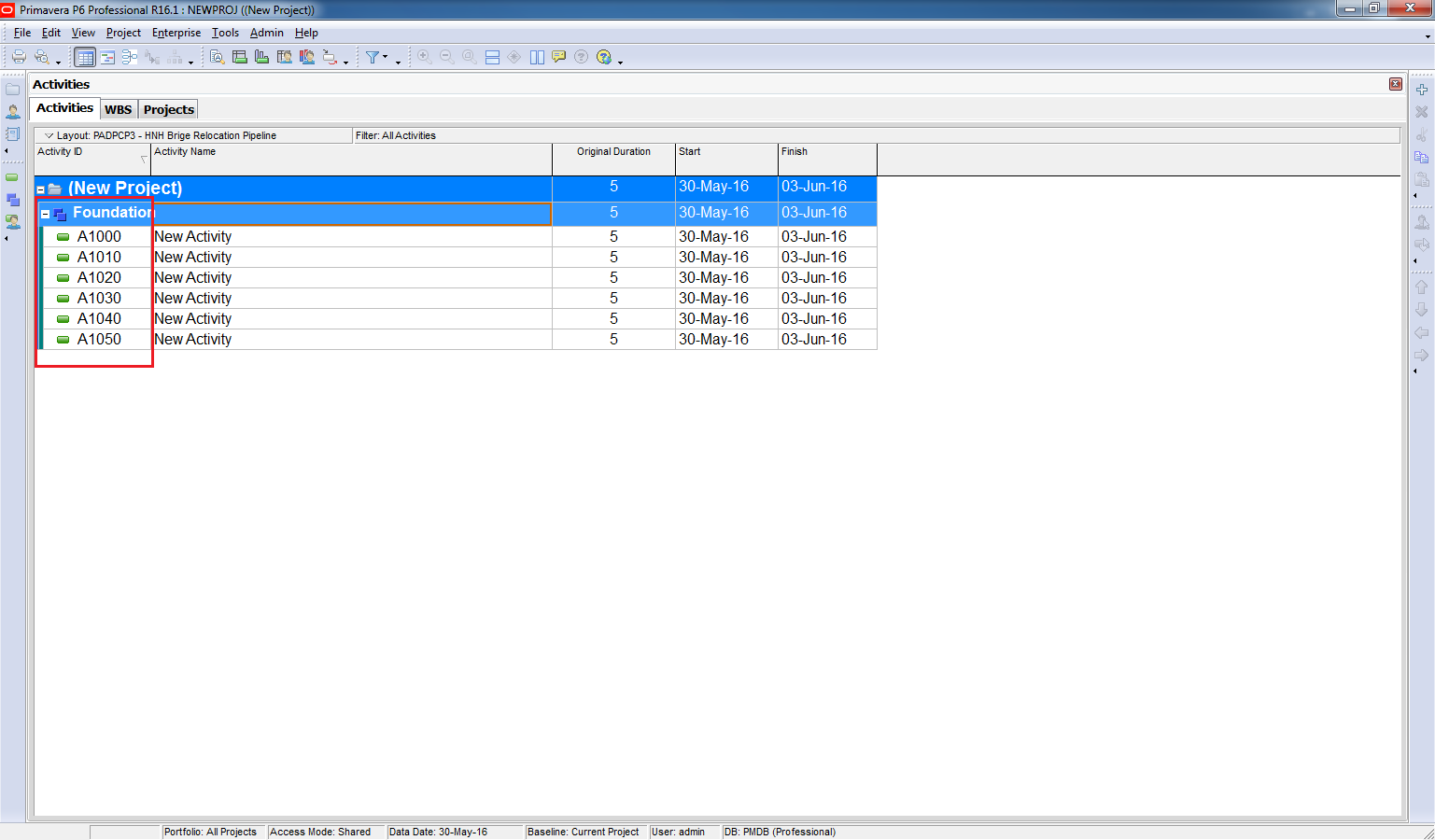The image size is (1435, 840).
Task: Open the WBS icon in left sidebar
Action: pyautogui.click(x=13, y=200)
